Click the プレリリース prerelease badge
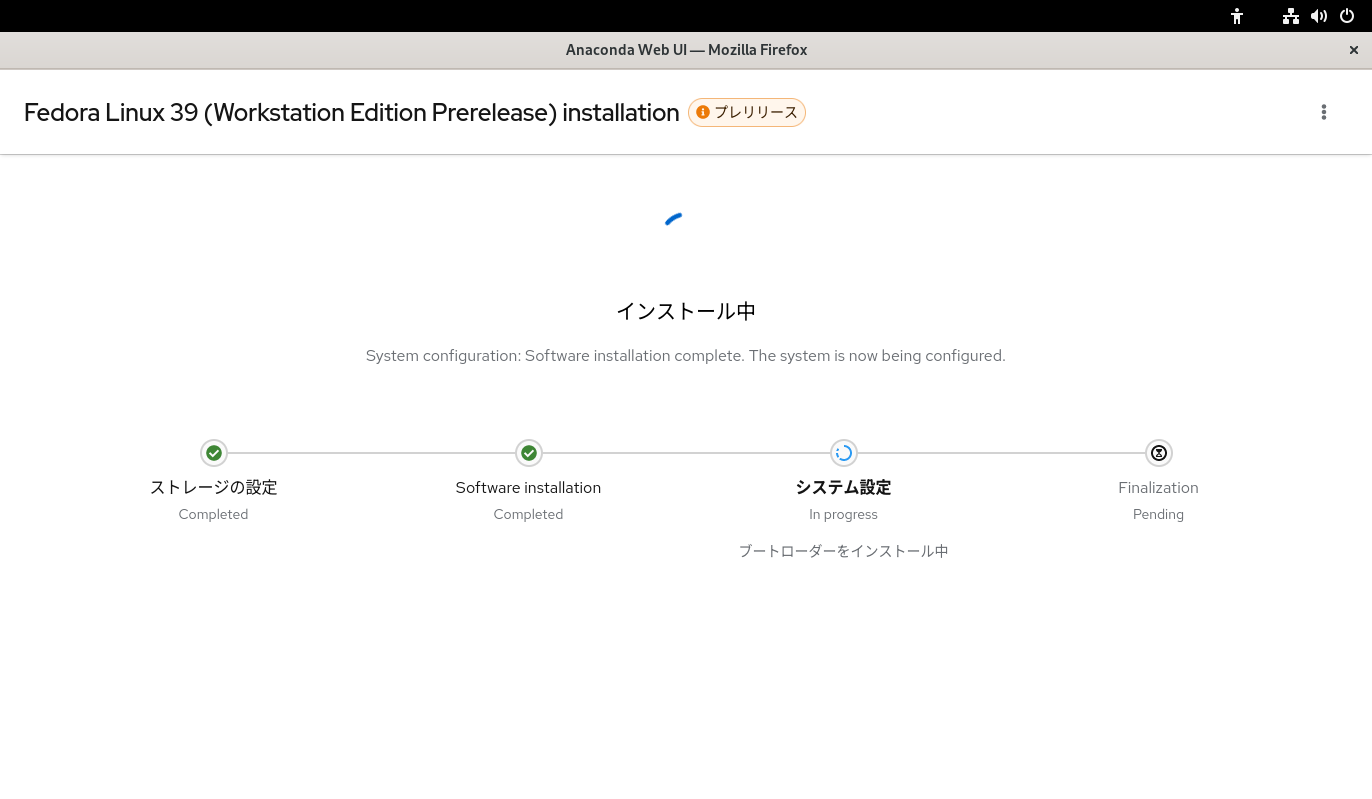The image size is (1372, 799). coord(747,112)
